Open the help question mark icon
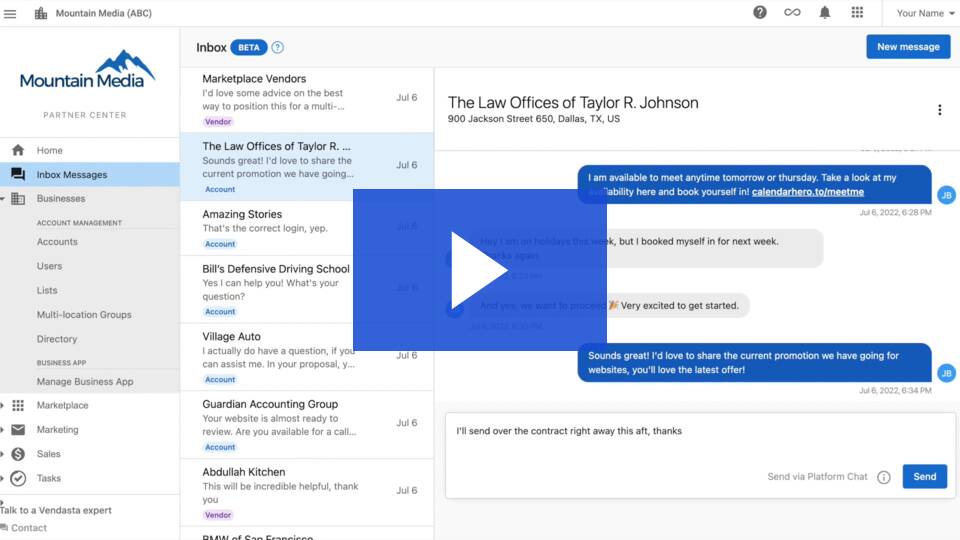Image resolution: width=960 pixels, height=540 pixels. [x=760, y=12]
